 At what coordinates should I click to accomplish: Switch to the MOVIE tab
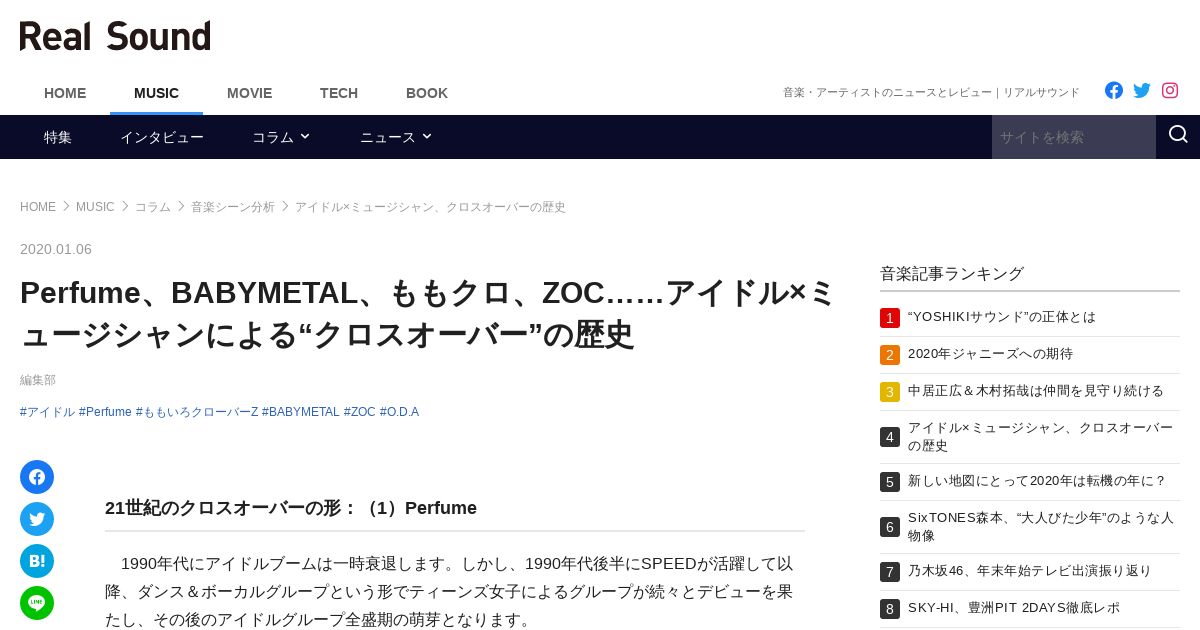(249, 93)
